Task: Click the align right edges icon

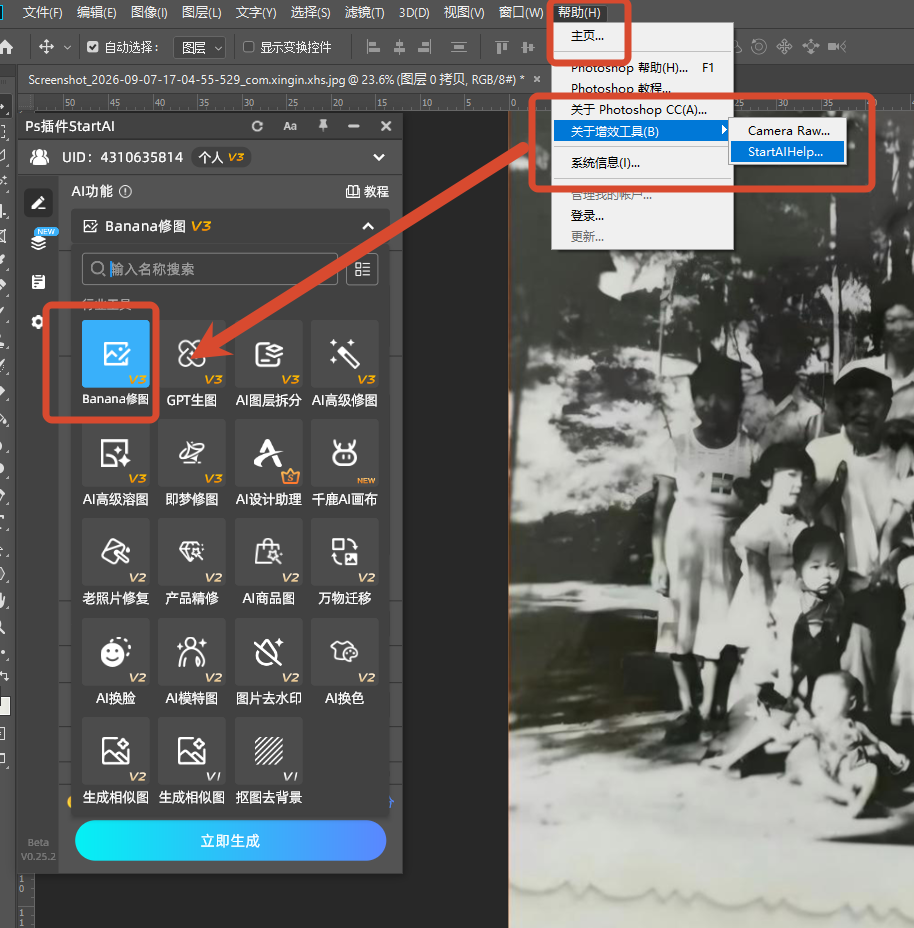Action: [x=424, y=47]
